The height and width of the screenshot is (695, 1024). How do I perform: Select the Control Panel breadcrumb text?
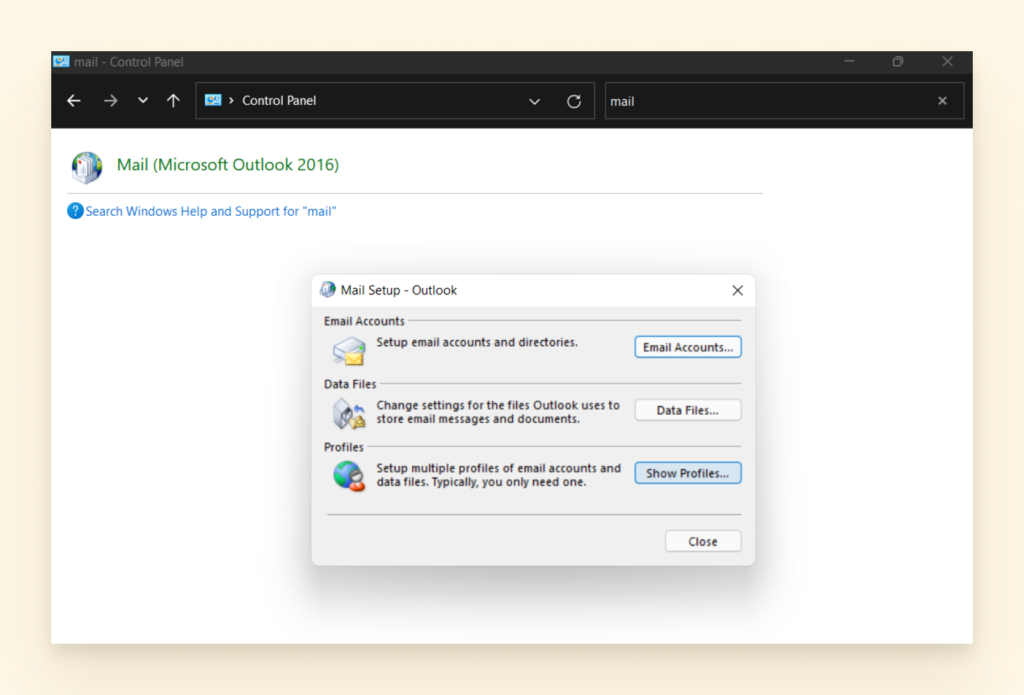click(279, 101)
